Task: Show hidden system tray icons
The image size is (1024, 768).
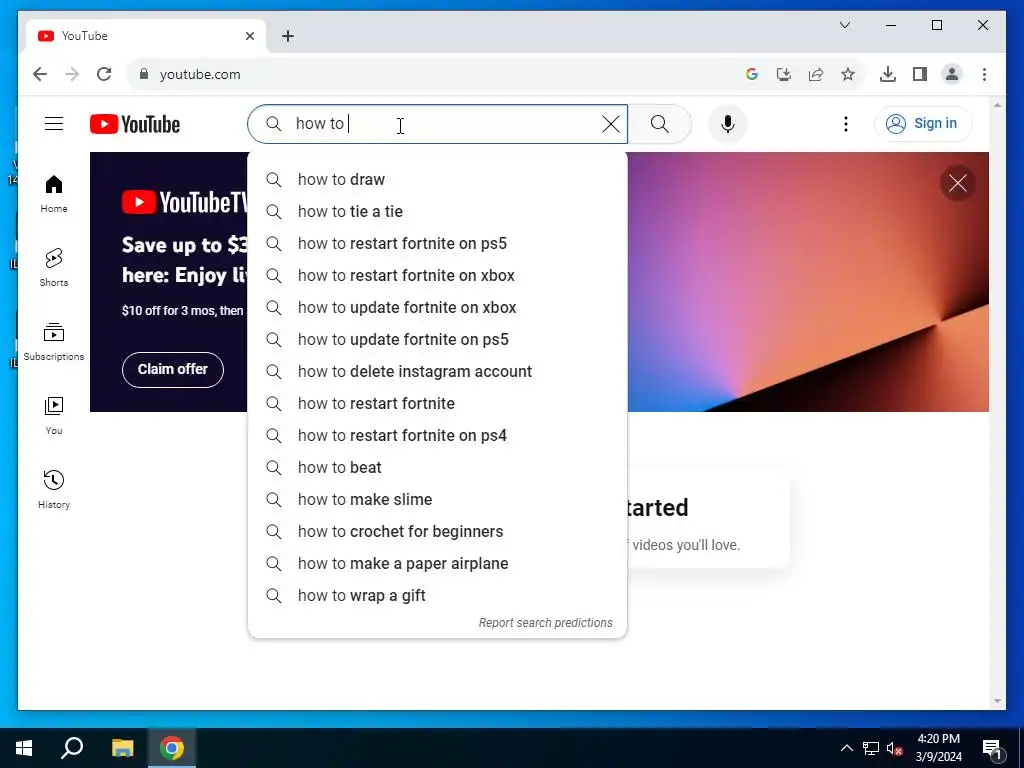Action: pyautogui.click(x=846, y=748)
